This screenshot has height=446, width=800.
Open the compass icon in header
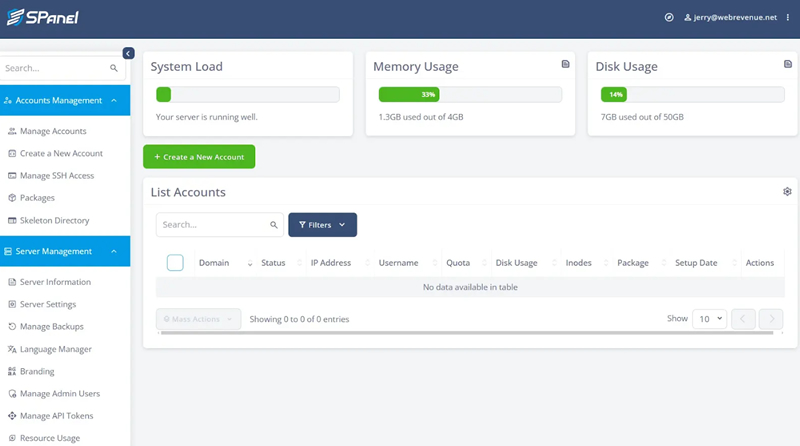(x=669, y=17)
